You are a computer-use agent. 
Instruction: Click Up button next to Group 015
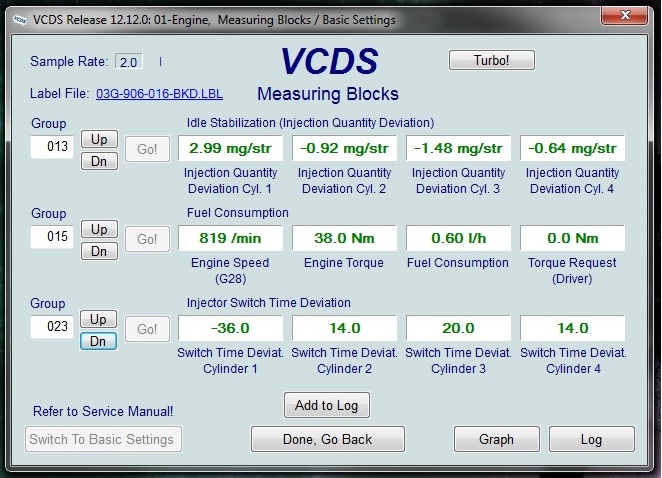99,229
